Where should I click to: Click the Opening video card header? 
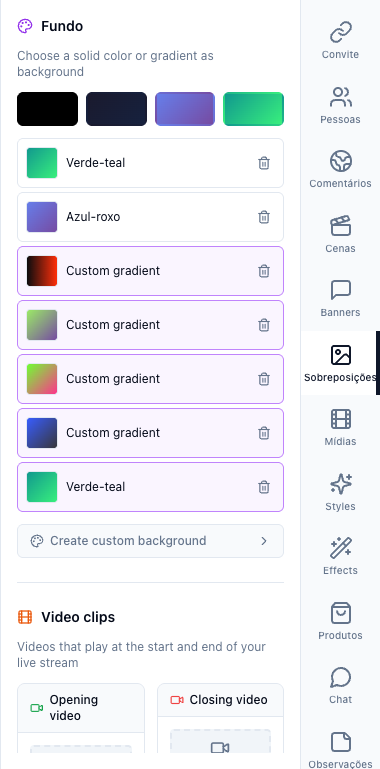81,708
